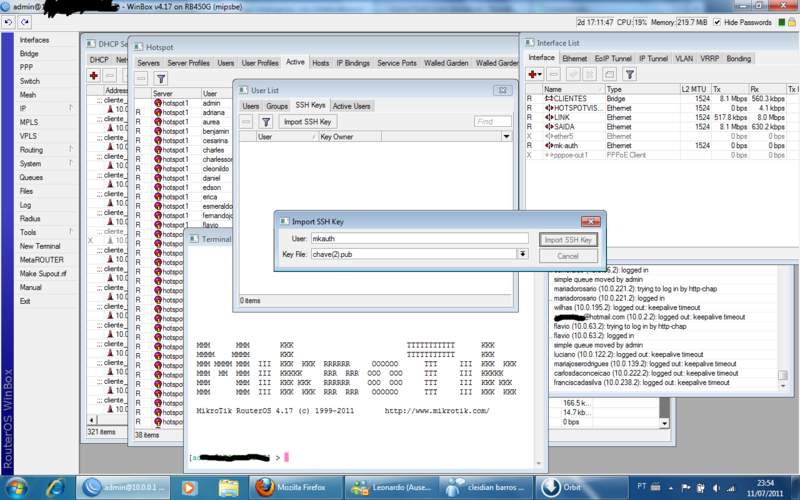Open the VLAN tab in Interface List
Viewport: 800px width, 500px height.
[684, 59]
